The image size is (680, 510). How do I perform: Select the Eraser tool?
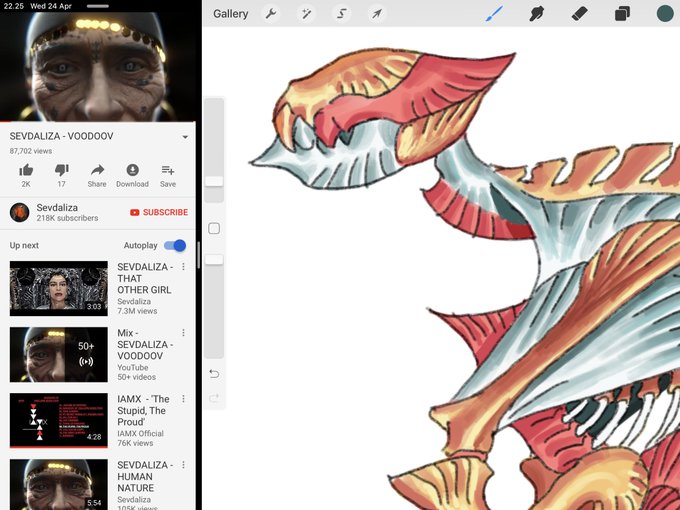pyautogui.click(x=579, y=14)
